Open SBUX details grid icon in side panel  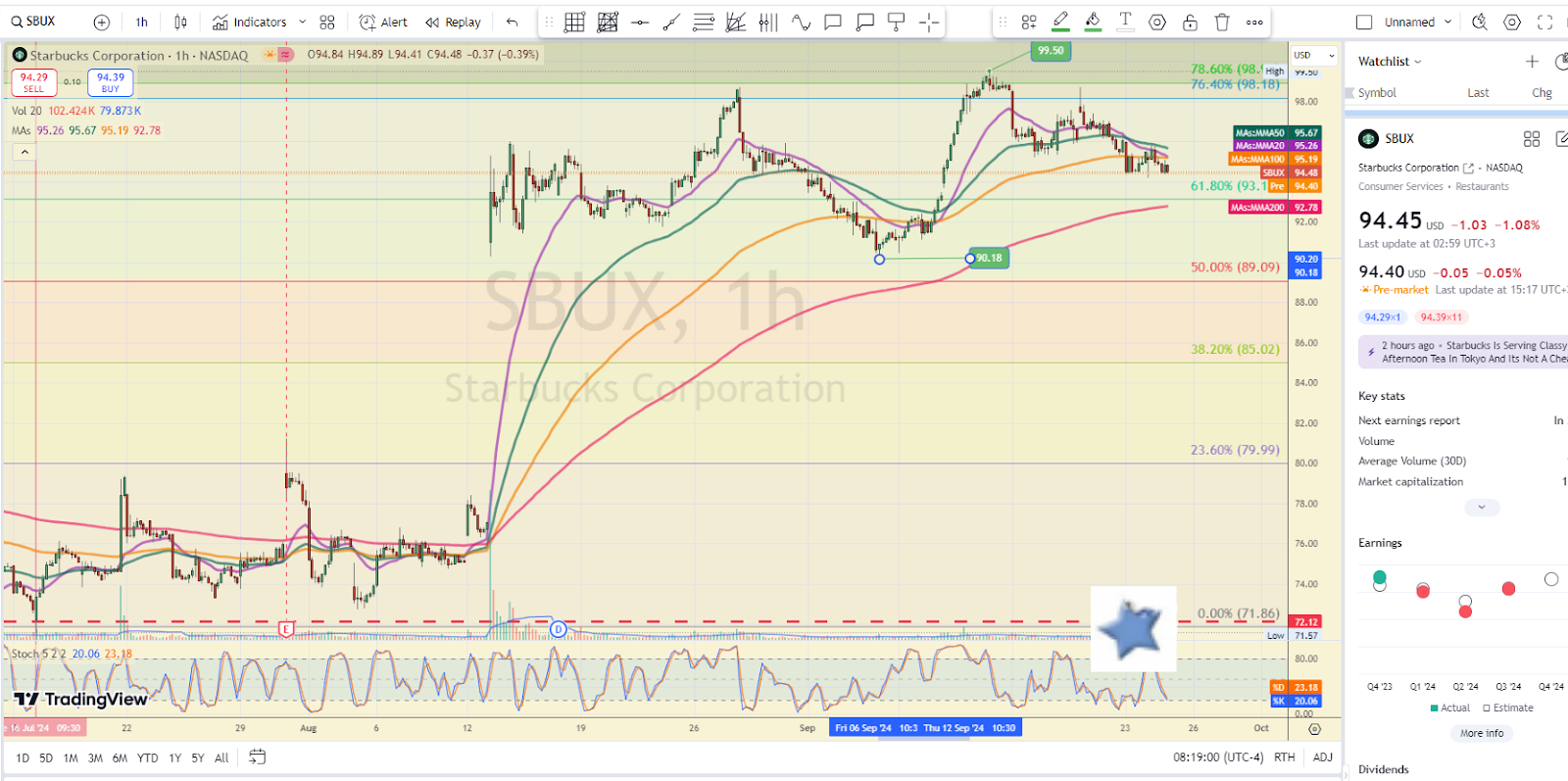(1532, 139)
